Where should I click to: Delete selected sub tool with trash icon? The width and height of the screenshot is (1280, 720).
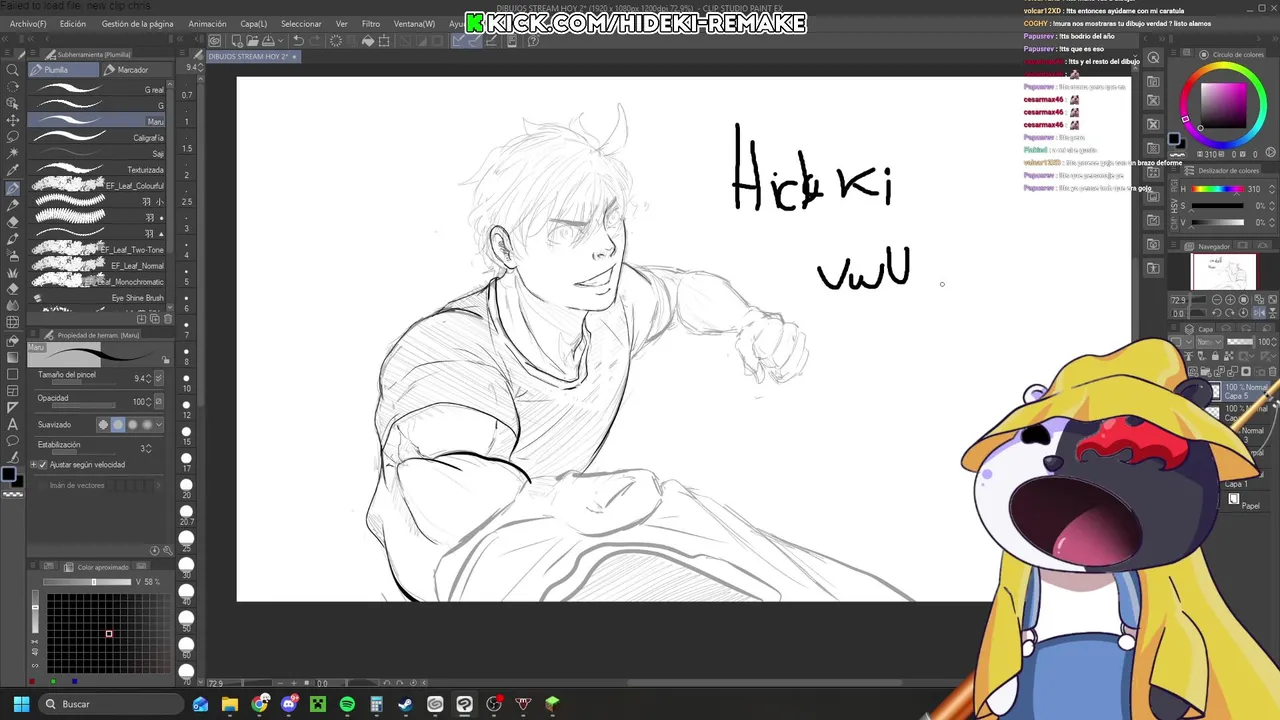[167, 319]
